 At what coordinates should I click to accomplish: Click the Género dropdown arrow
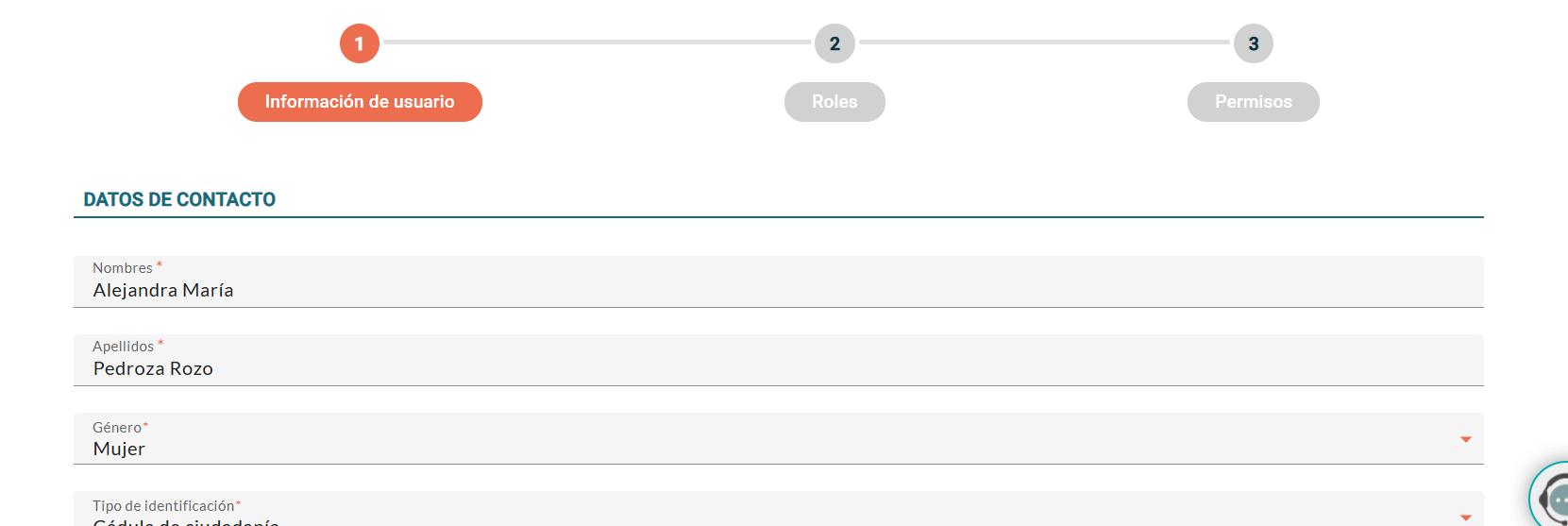1465,439
